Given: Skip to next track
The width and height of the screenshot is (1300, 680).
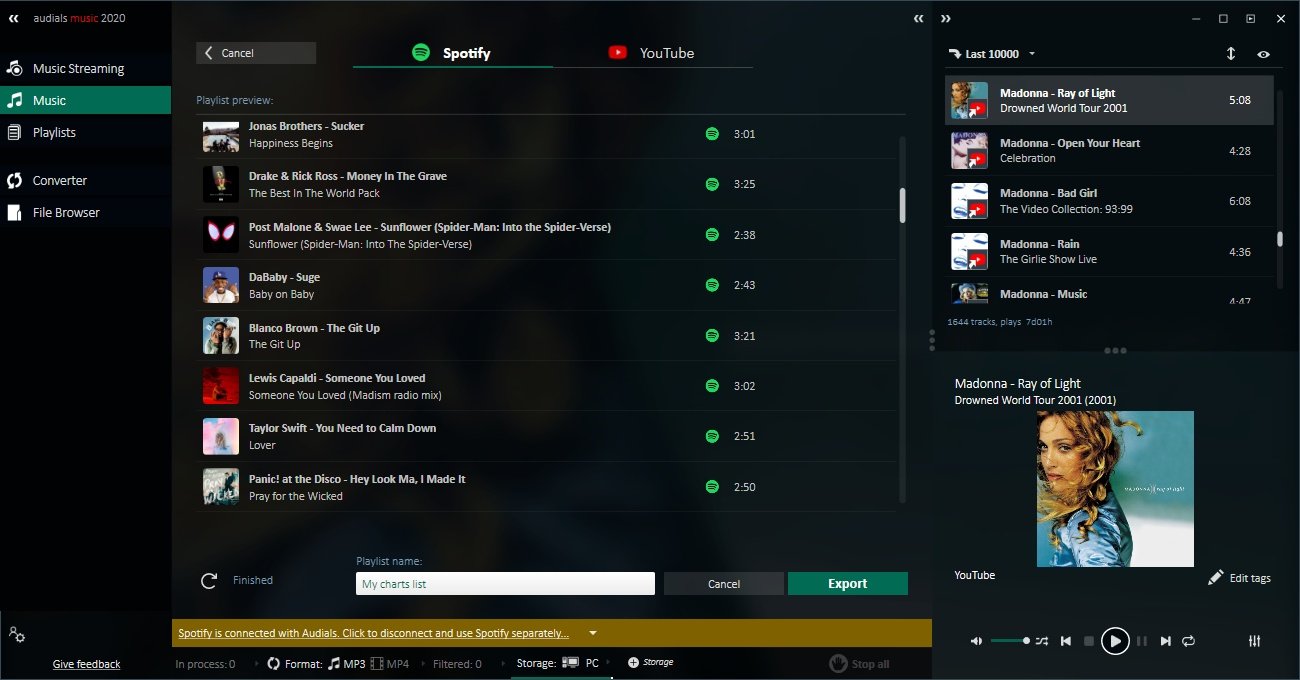Looking at the screenshot, I should point(1165,641).
